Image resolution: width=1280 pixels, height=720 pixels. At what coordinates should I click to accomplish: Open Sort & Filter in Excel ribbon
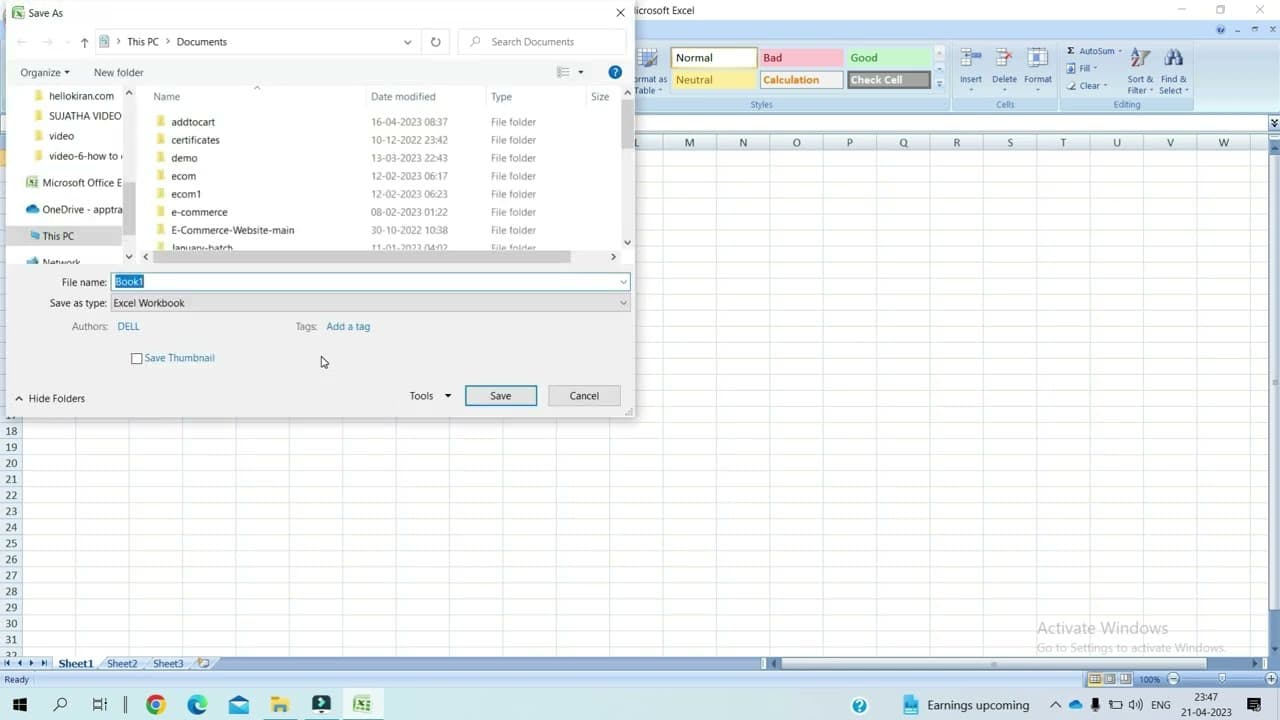coord(1141,70)
